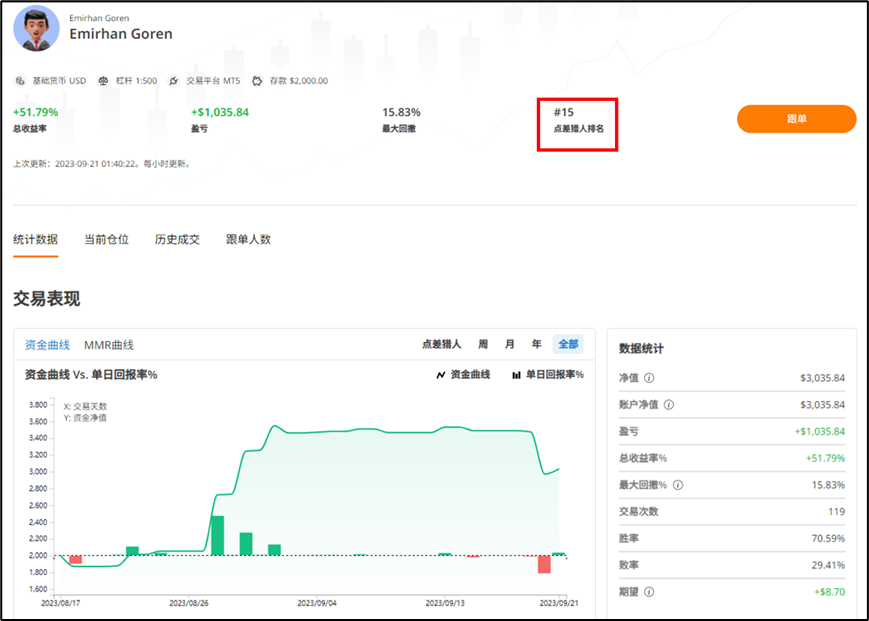Select the 资金曲线 chart tab

tap(47, 344)
